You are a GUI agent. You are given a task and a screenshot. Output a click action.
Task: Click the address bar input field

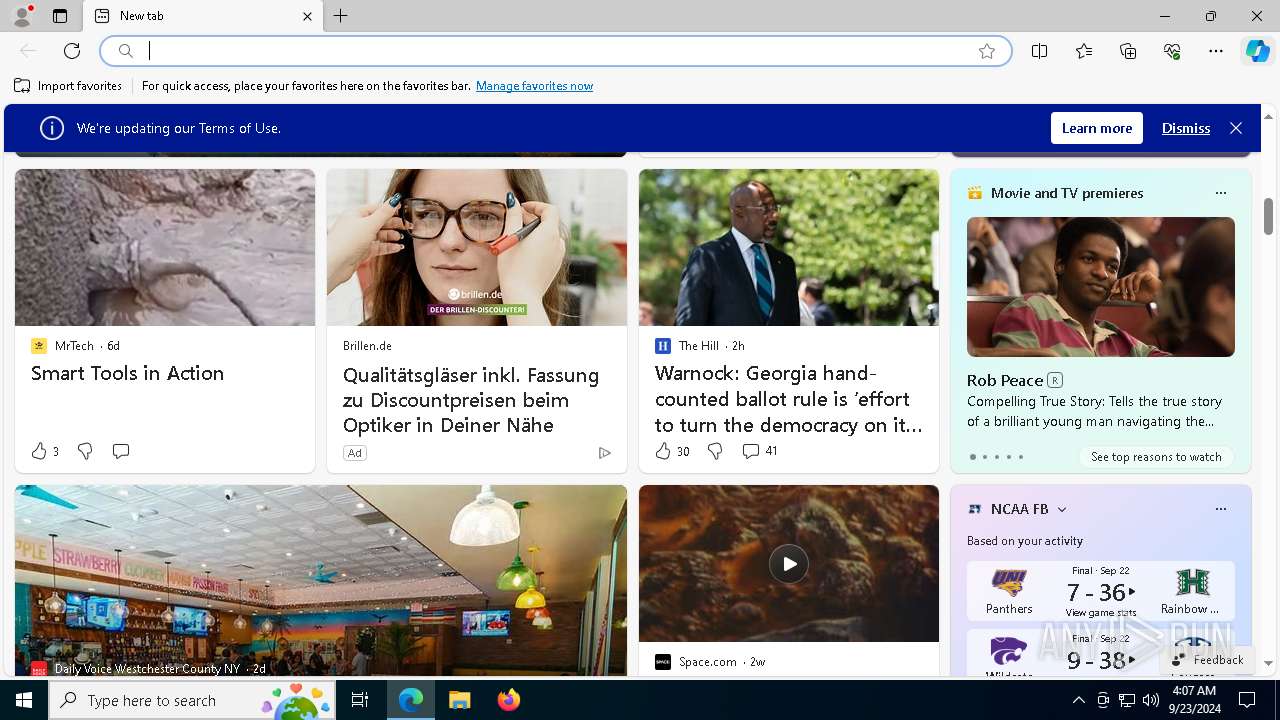(555, 51)
